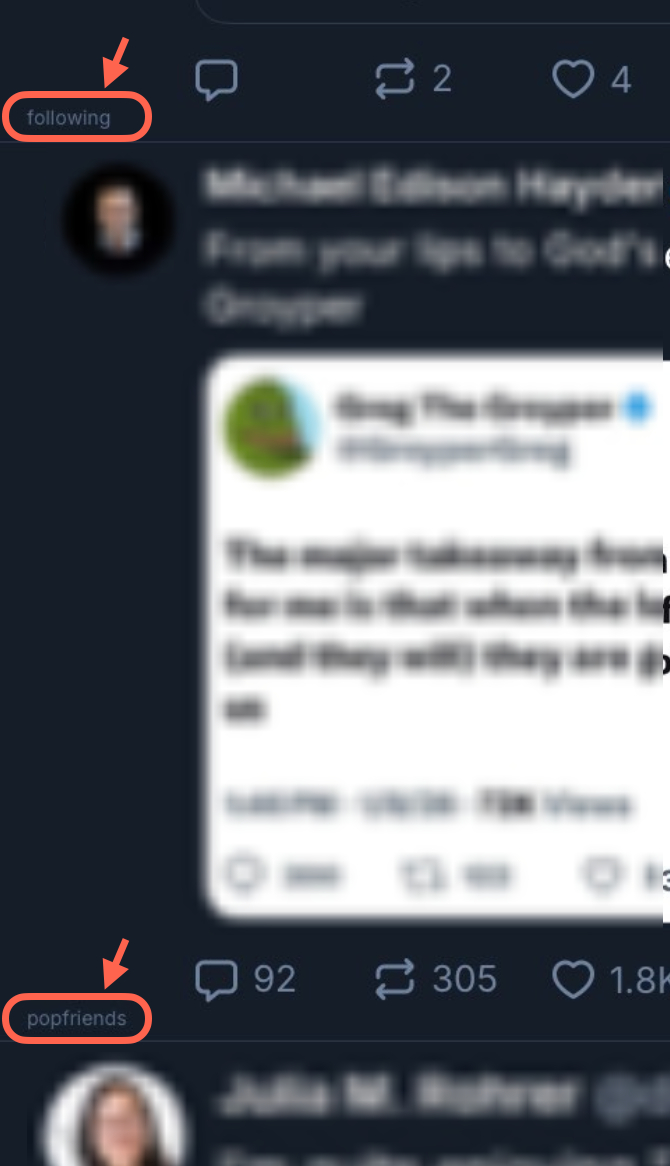Click the quoted tweet's timestamp and views line
Screen dimensions: 670x1166
click(428, 805)
